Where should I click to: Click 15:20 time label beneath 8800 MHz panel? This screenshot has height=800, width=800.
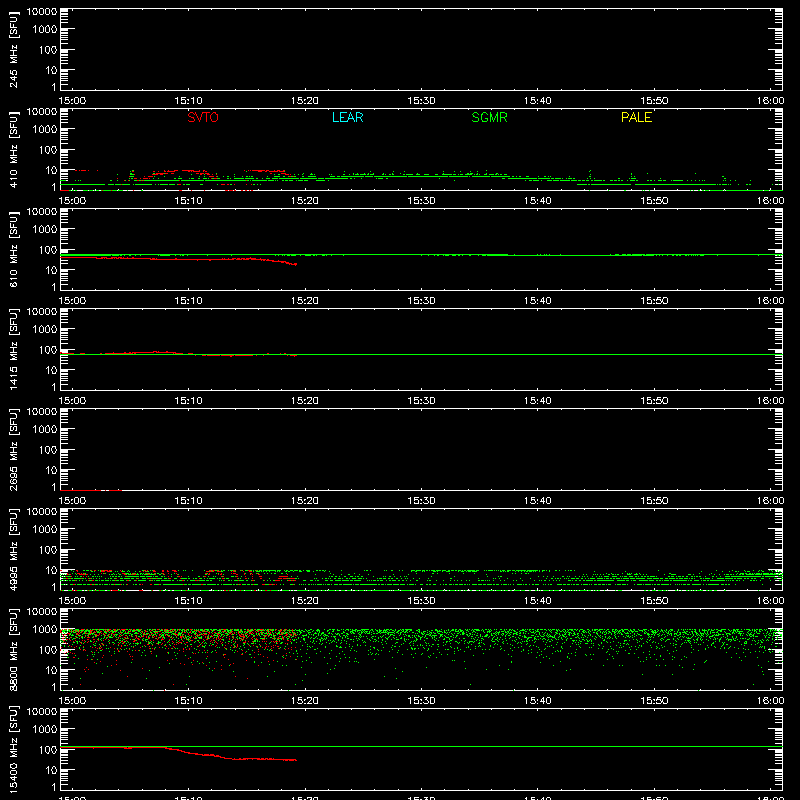(x=305, y=701)
